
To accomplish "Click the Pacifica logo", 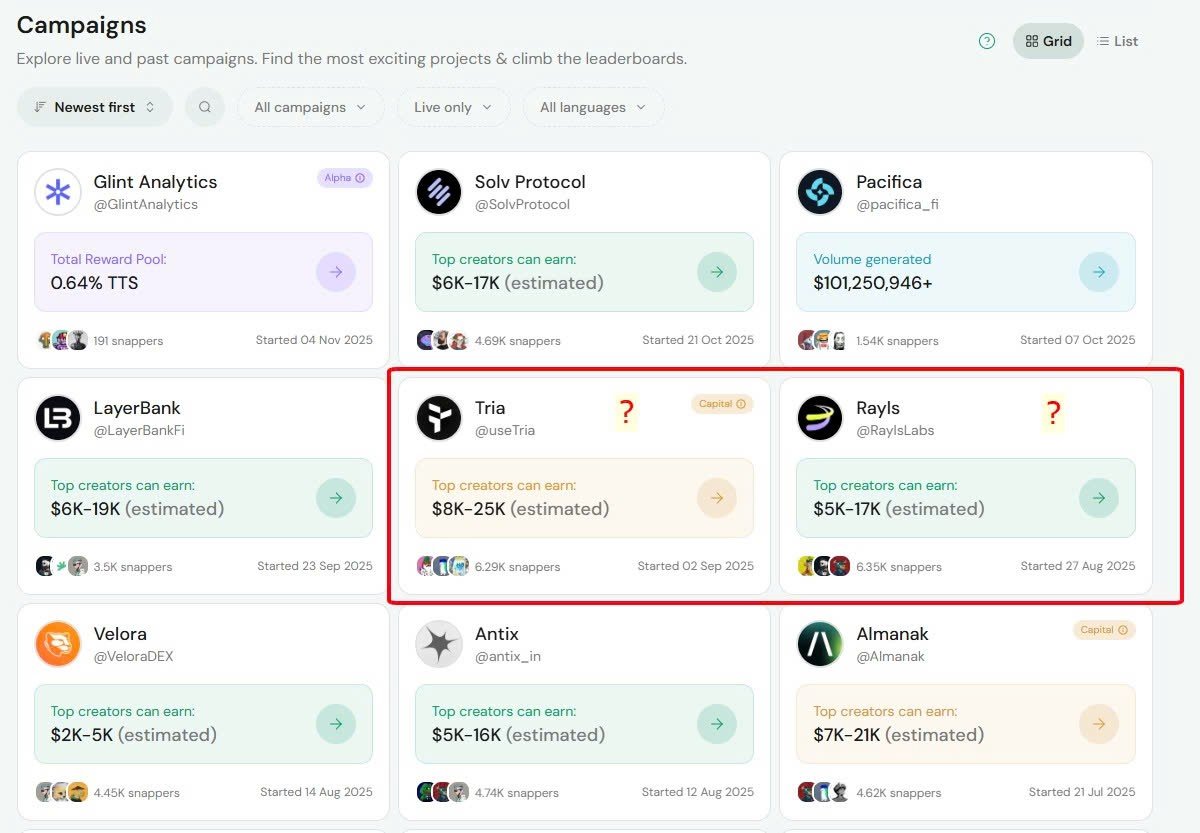I will coord(820,192).
